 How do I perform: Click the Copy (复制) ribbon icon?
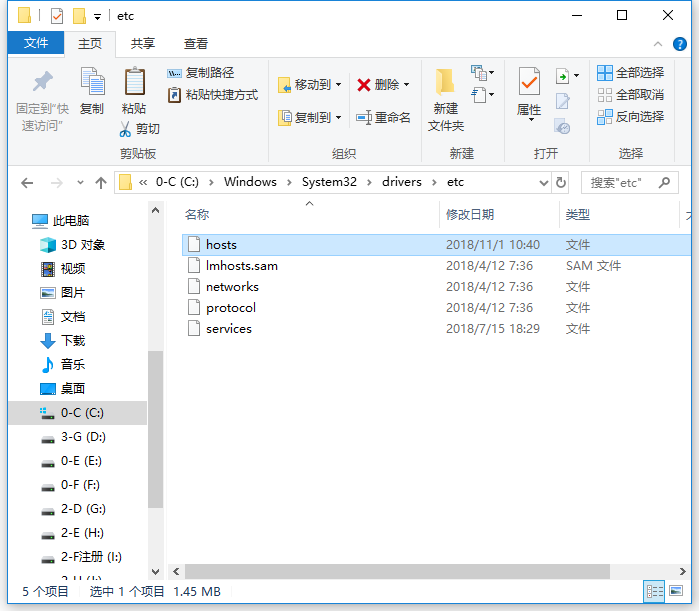pos(92,82)
